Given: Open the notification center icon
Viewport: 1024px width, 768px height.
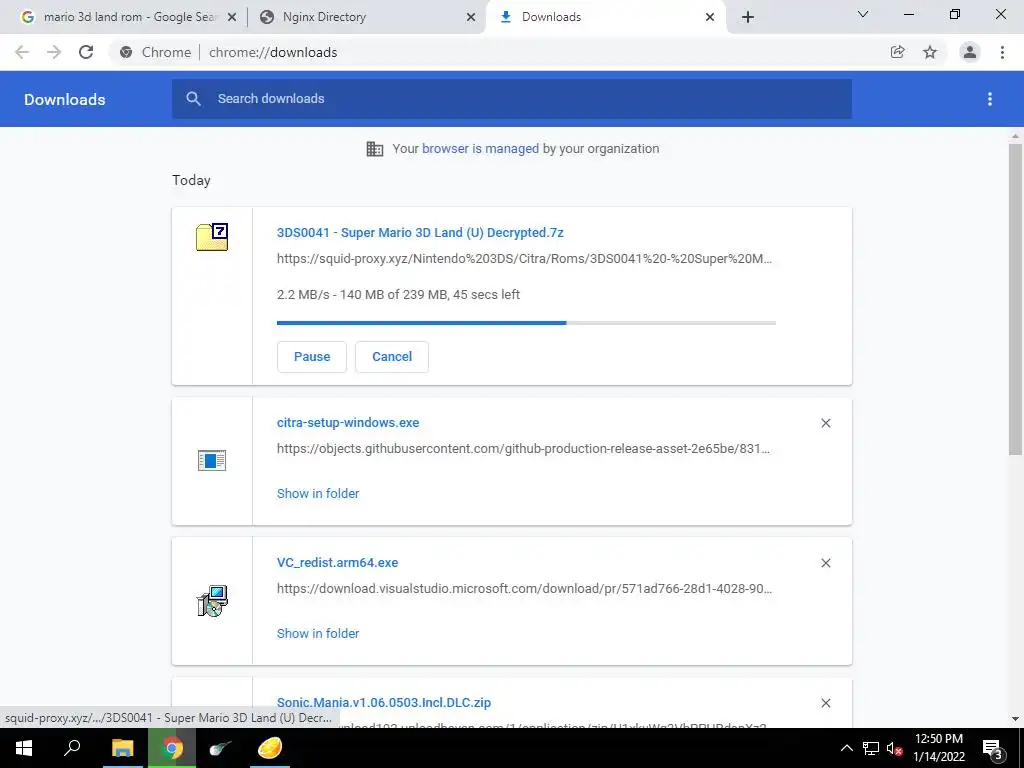Looking at the screenshot, I should (x=993, y=749).
